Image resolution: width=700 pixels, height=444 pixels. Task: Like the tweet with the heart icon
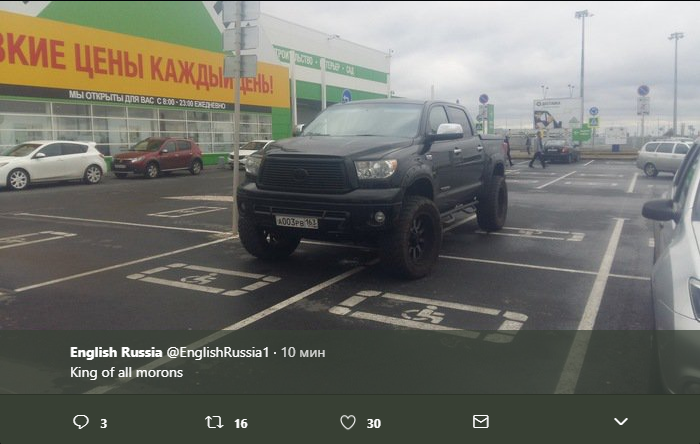pyautogui.click(x=348, y=422)
